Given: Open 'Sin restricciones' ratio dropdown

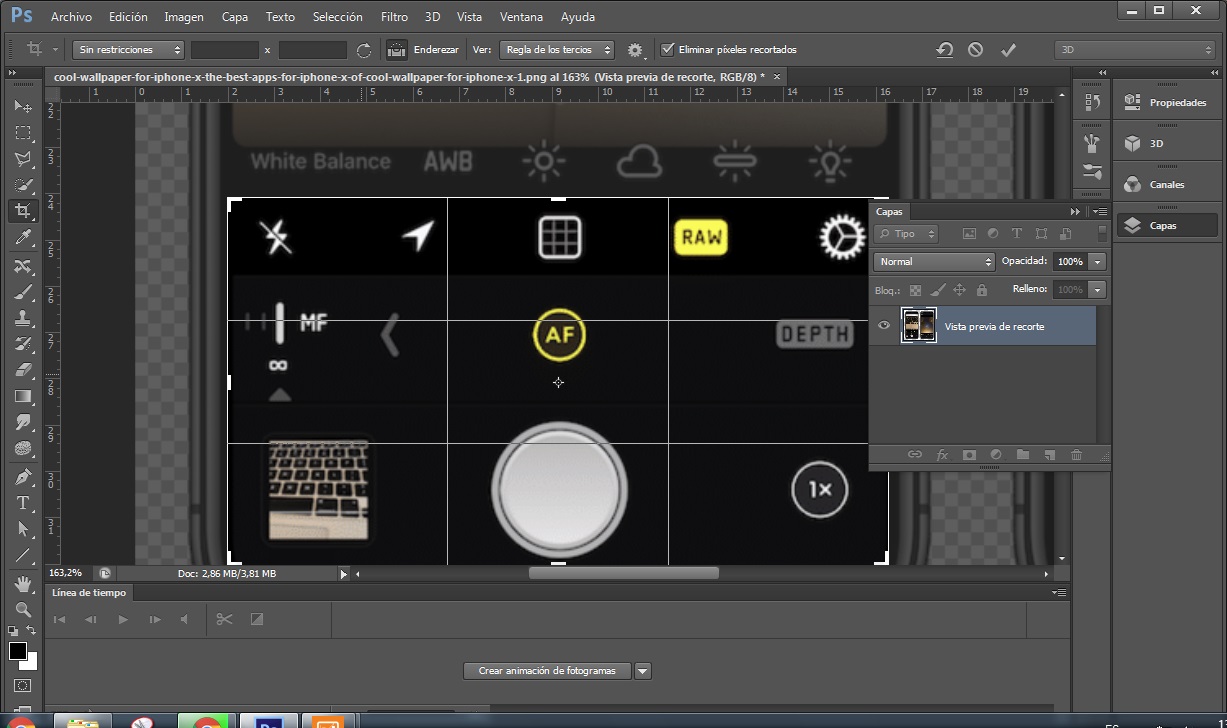Looking at the screenshot, I should [128, 49].
